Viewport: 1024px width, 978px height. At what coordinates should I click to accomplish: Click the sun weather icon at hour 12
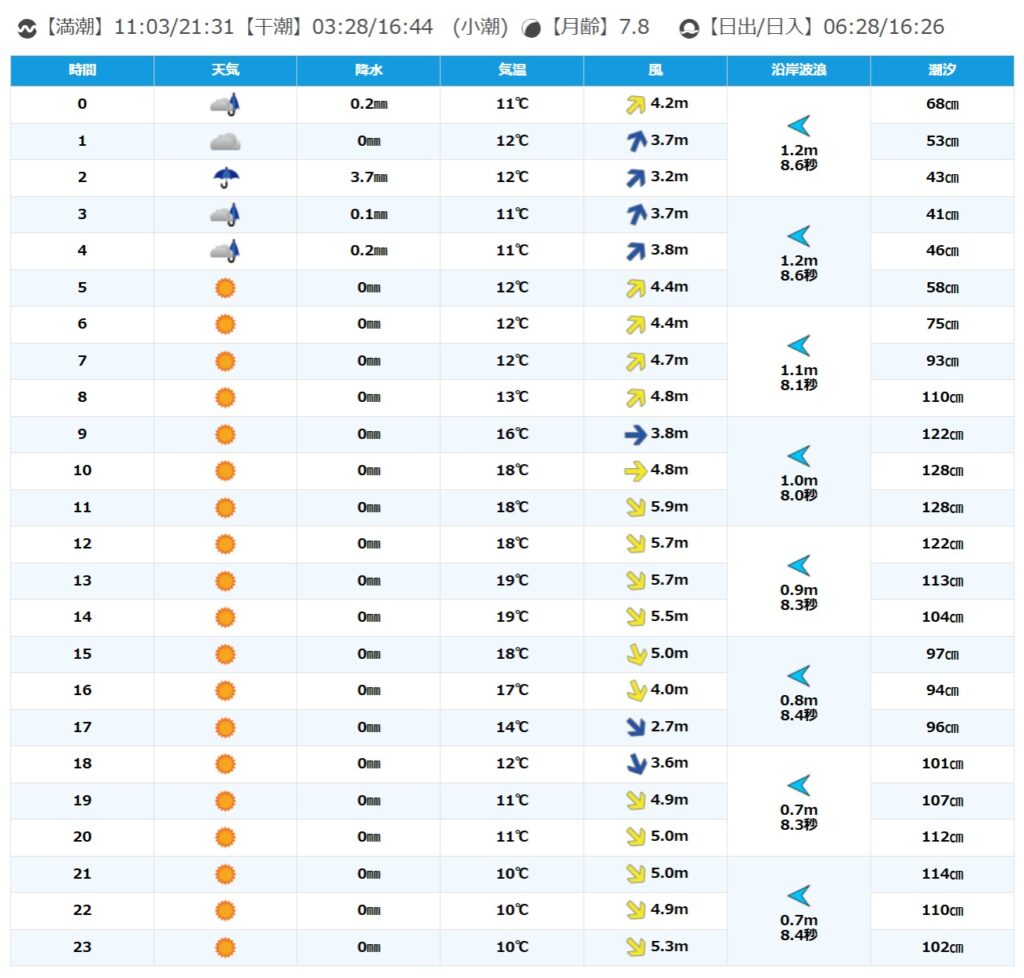[225, 544]
